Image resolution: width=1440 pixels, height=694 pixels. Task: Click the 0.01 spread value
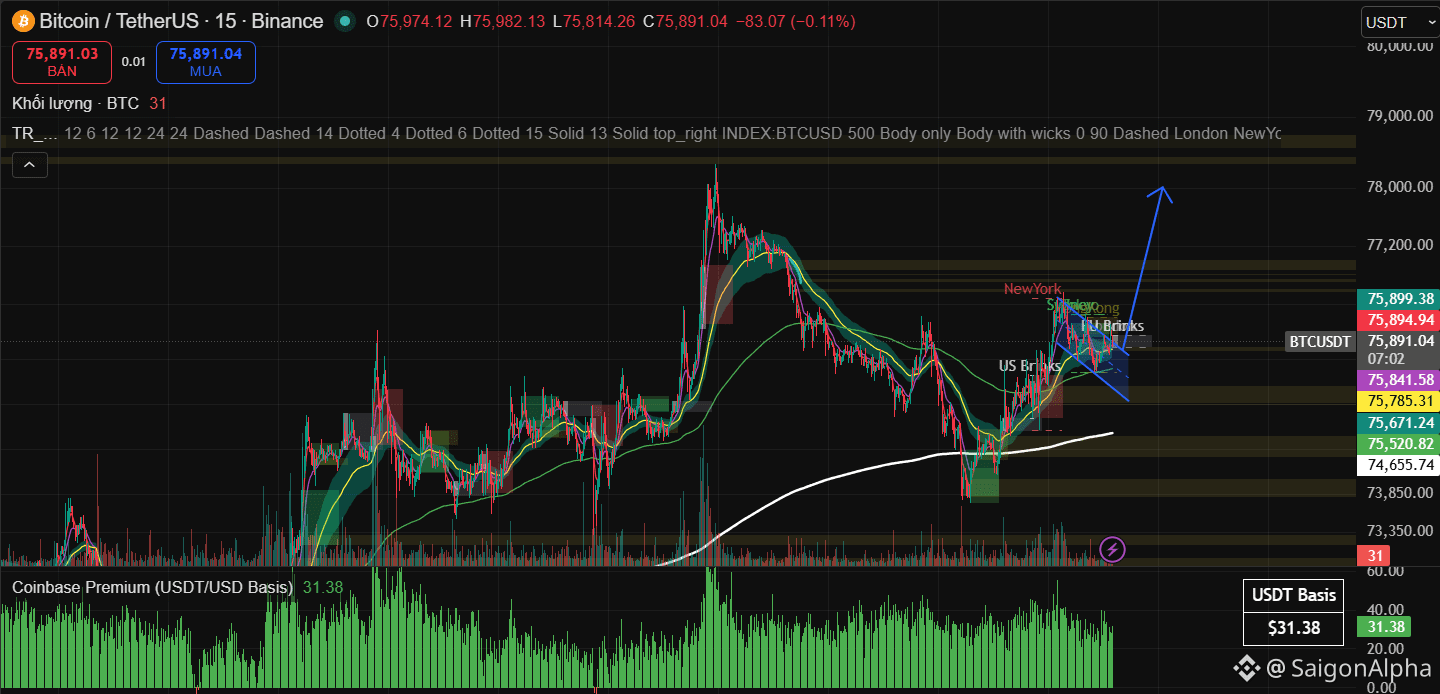pyautogui.click(x=134, y=62)
